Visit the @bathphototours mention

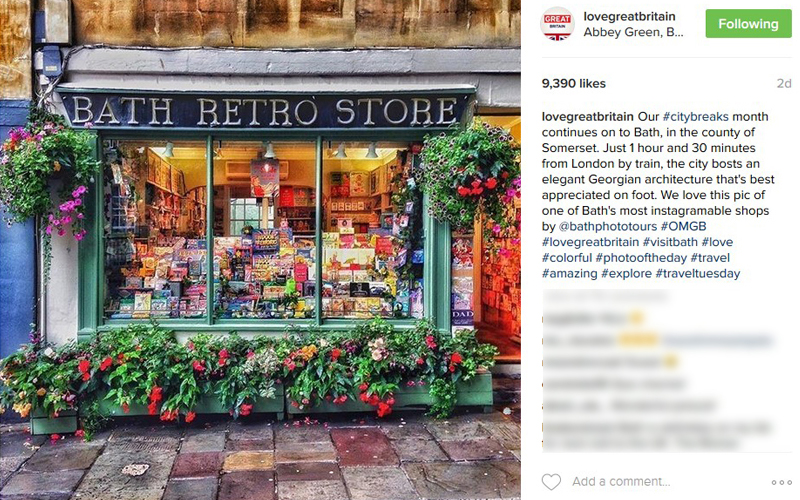tap(608, 226)
